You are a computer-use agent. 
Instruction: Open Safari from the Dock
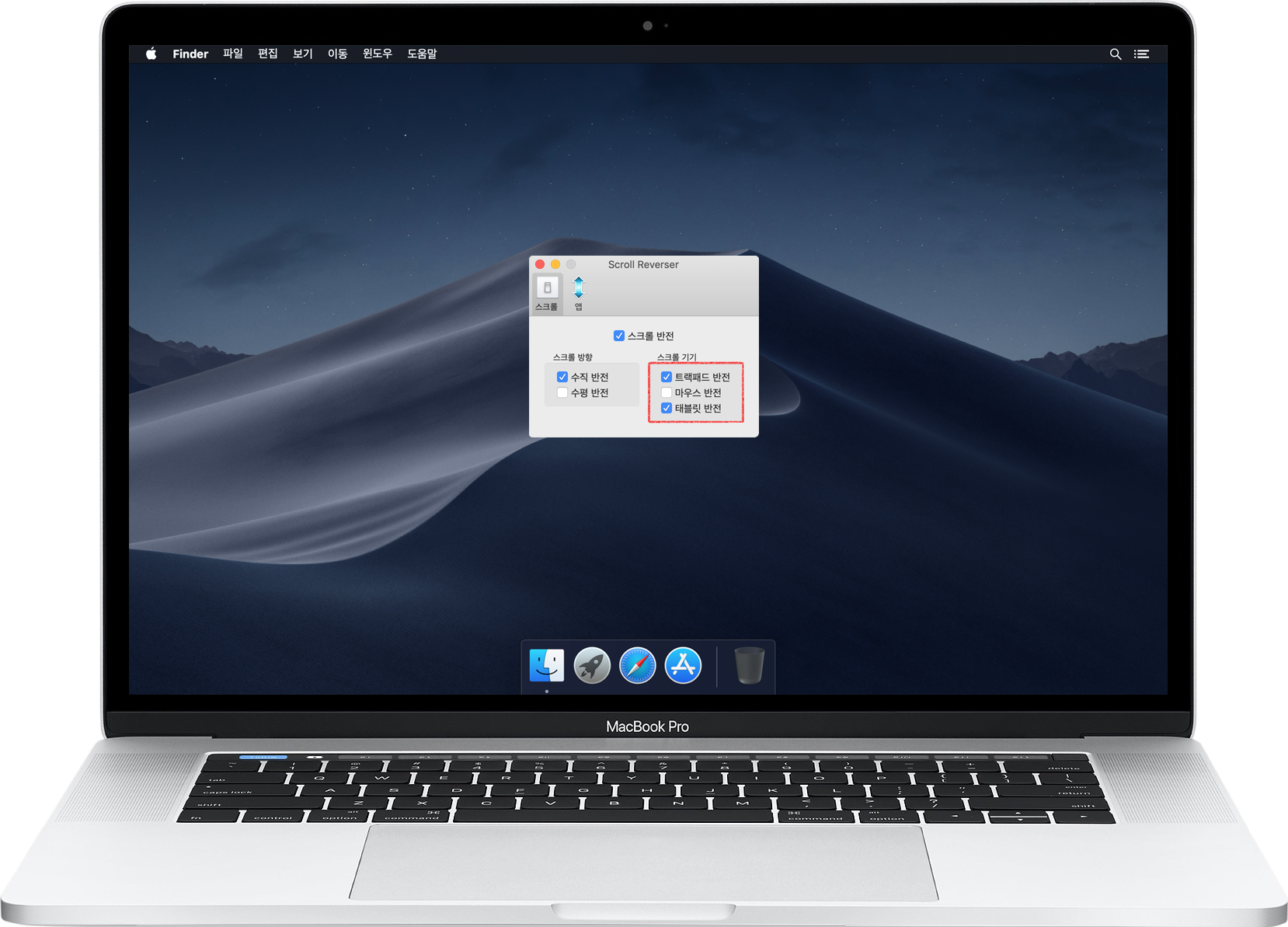click(x=638, y=665)
